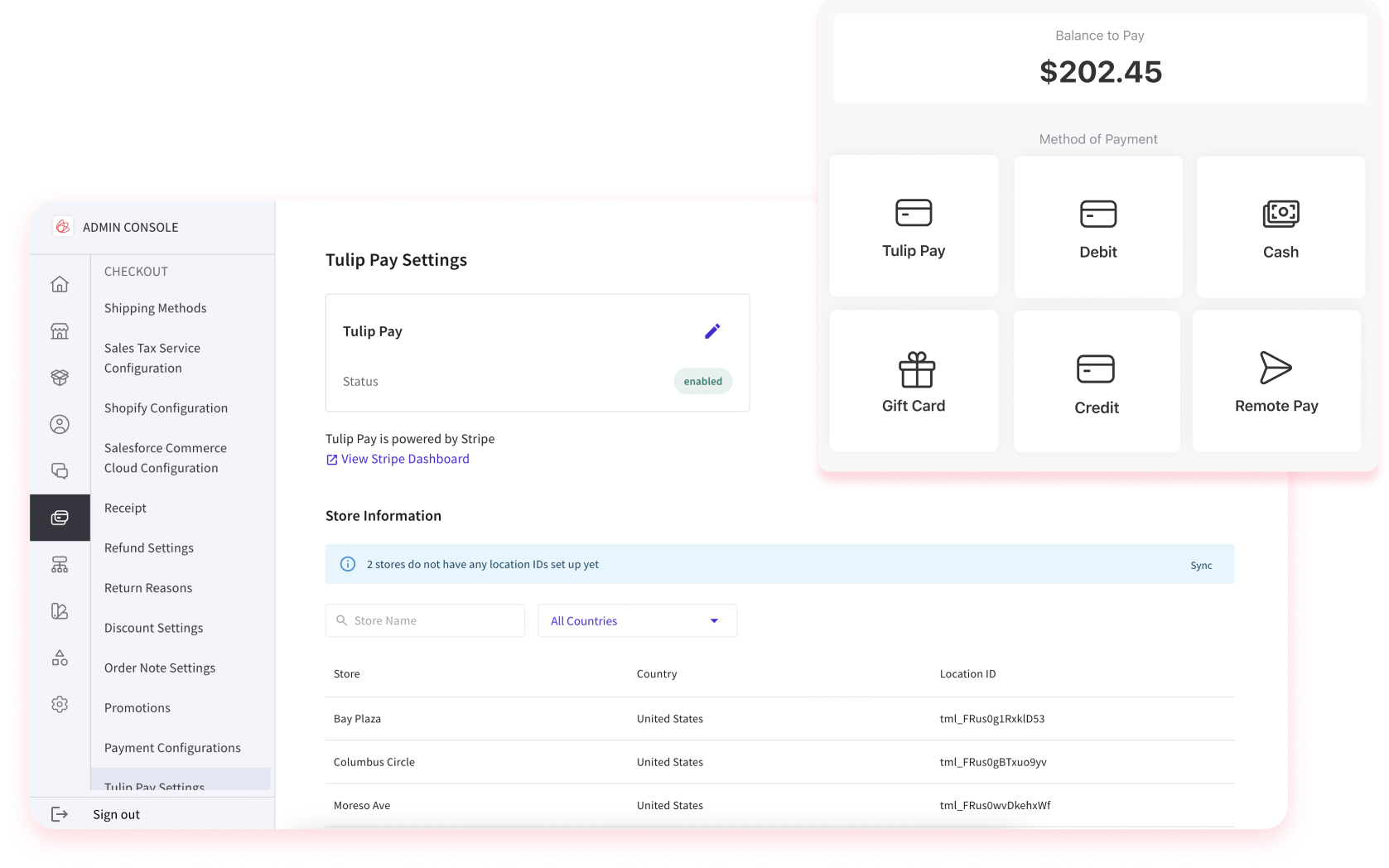Follow the View Stripe Dashboard link
This screenshot has height=868, width=1389.
click(405, 459)
